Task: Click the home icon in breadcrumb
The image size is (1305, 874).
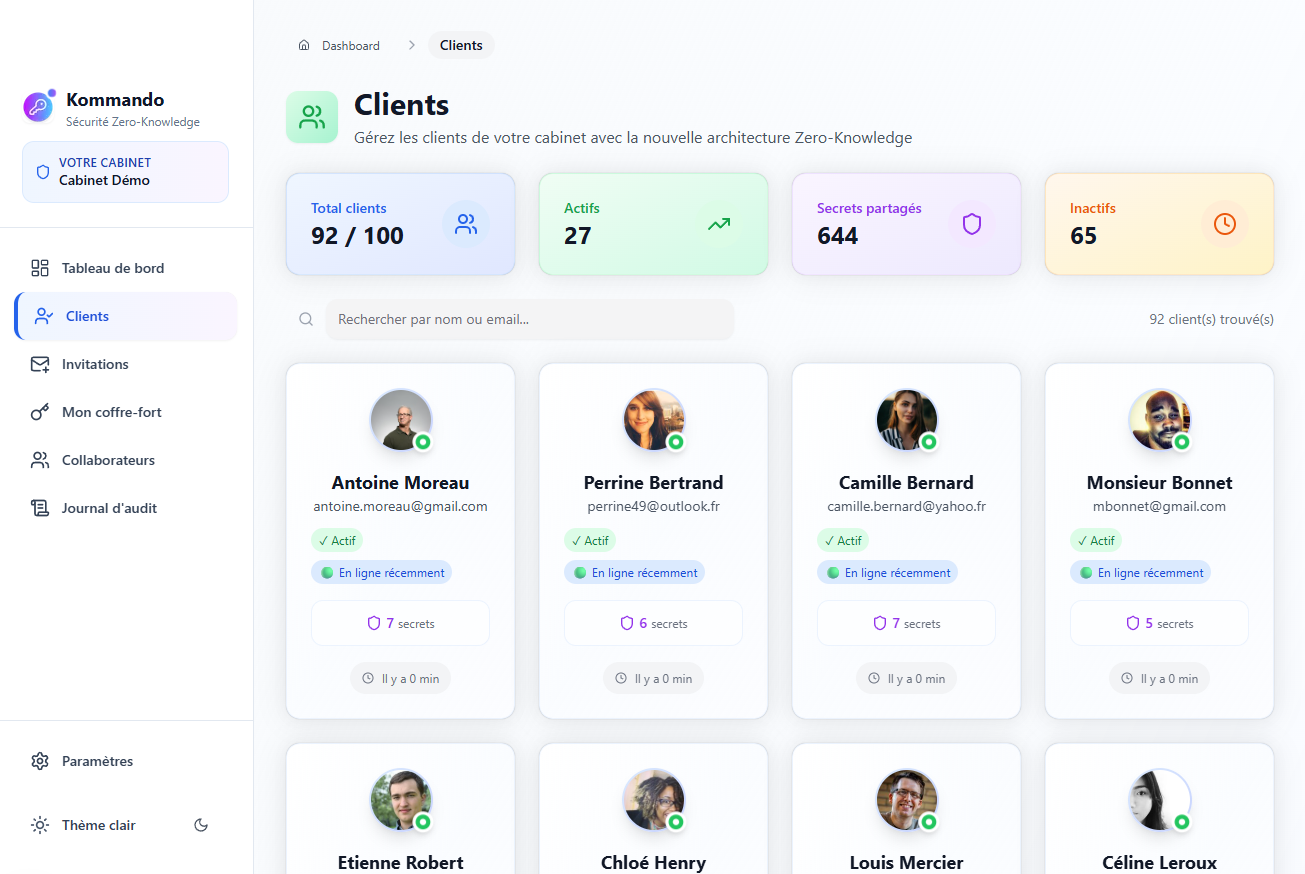Action: pos(304,45)
